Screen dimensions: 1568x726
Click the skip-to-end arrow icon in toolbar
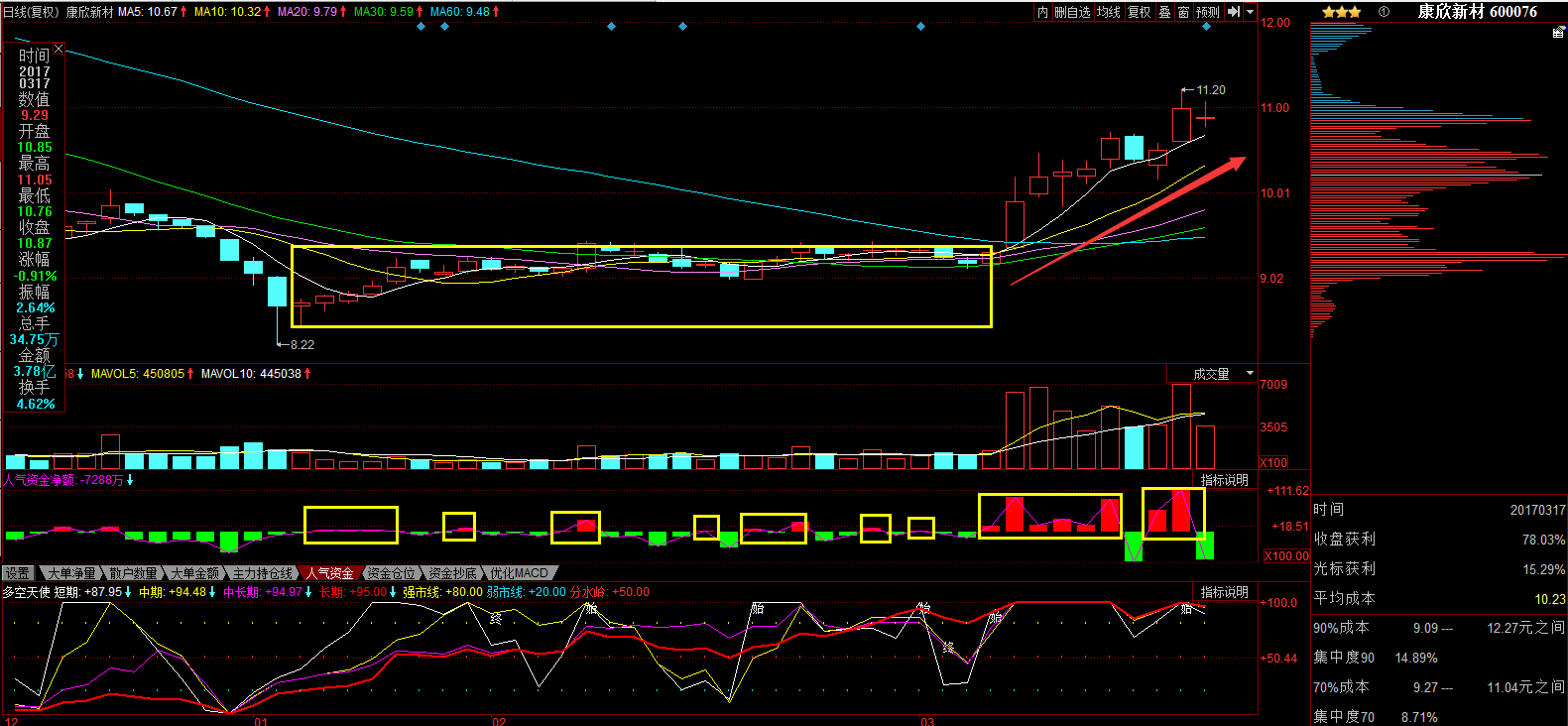1233,12
